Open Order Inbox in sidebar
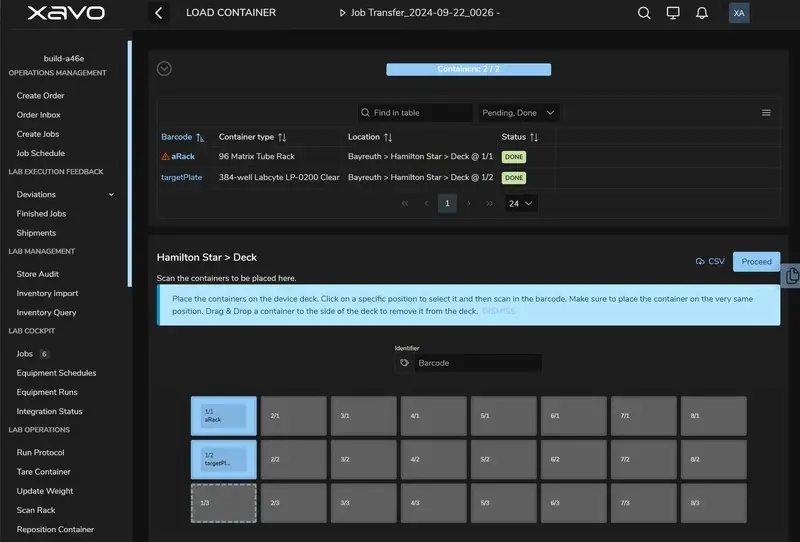The height and width of the screenshot is (542, 800). point(38,115)
